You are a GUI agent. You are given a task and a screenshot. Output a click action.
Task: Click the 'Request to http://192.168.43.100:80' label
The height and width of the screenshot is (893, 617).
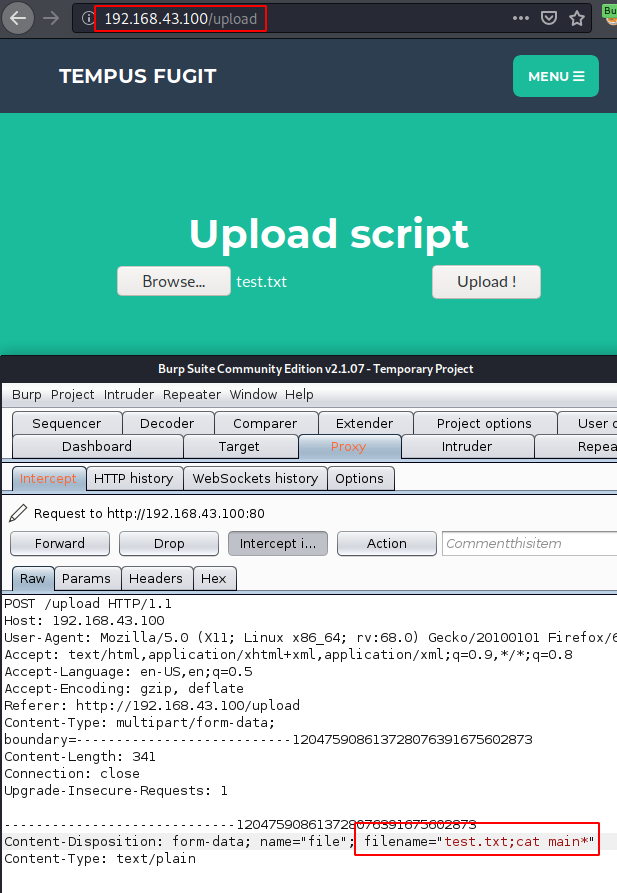coord(149,513)
